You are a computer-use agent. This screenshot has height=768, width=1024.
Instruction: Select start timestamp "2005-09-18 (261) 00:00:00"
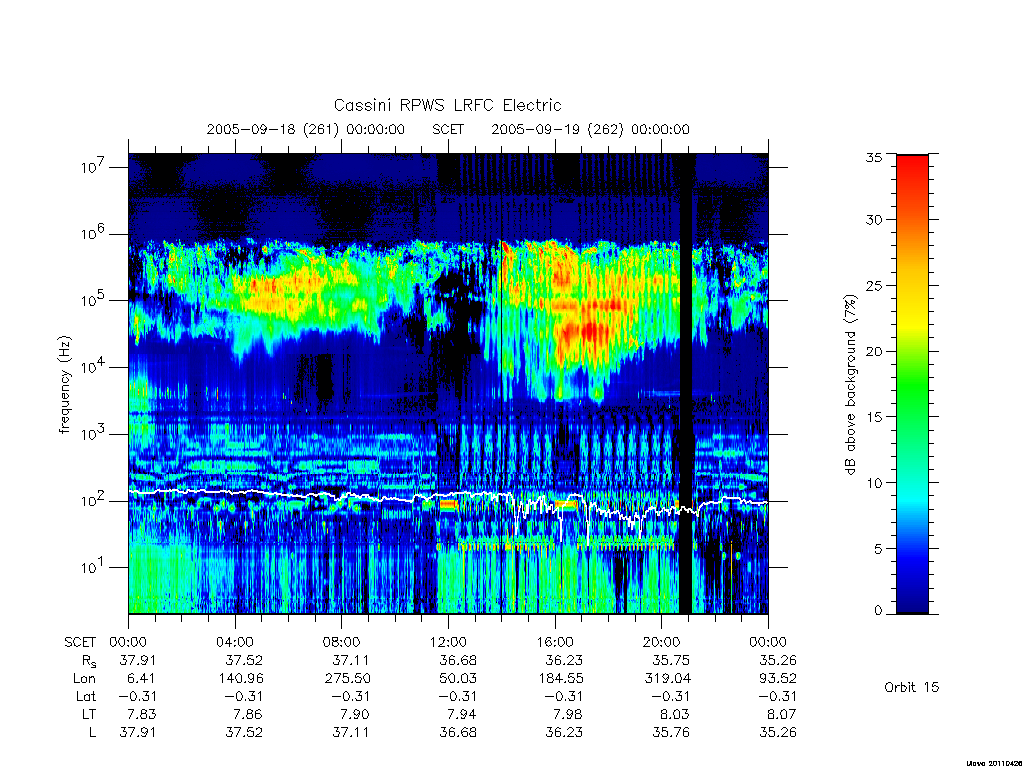[x=306, y=129]
